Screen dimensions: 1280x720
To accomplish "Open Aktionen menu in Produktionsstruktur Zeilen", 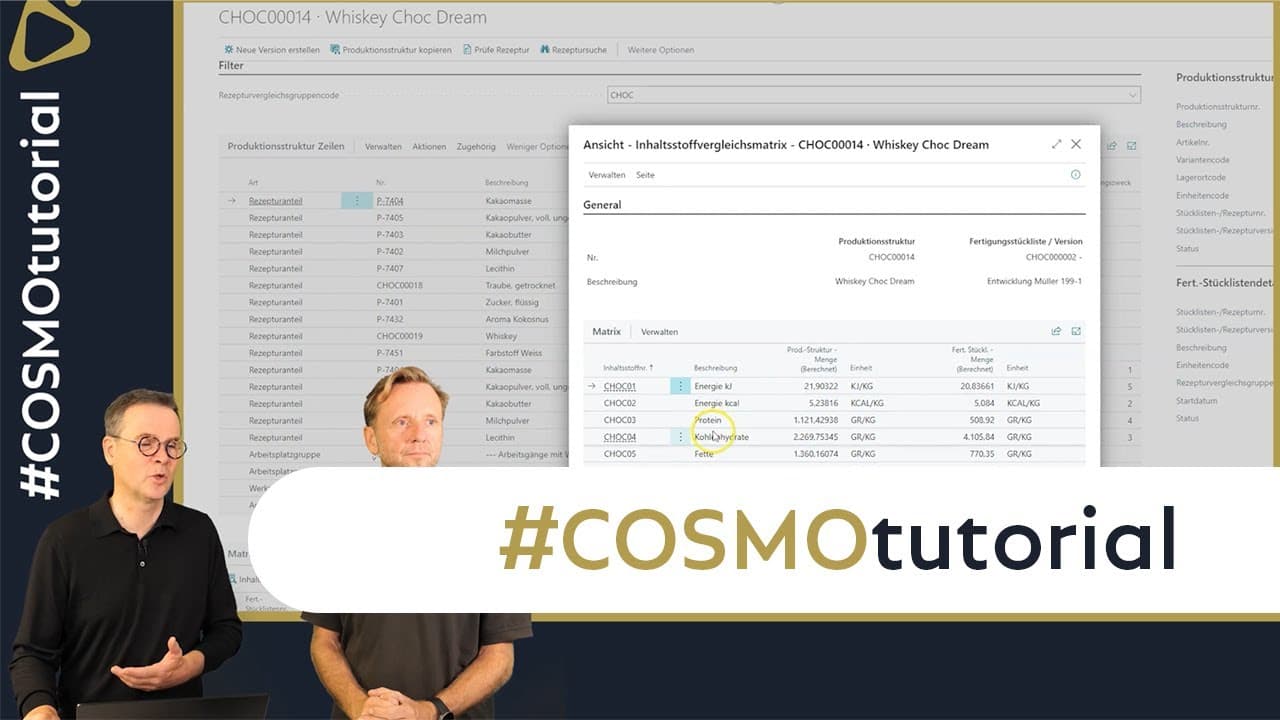I will pos(429,146).
